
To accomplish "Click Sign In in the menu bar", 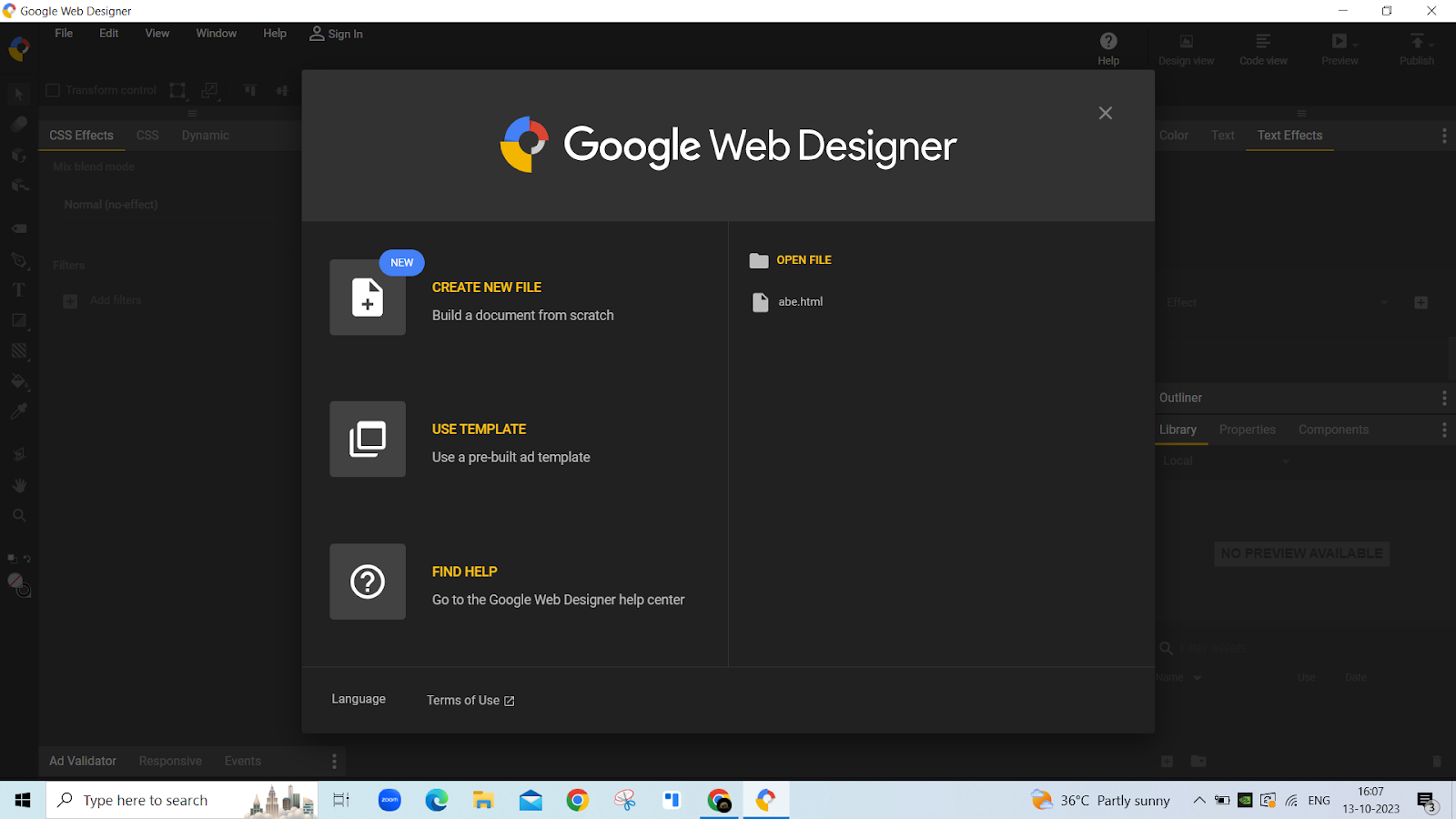I will tap(336, 34).
